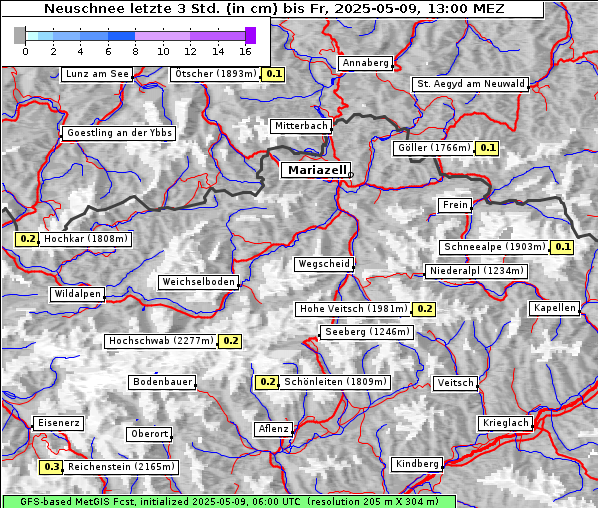598x508 pixels.
Task: Click the Niederalpl (1234m) label
Action: (476, 271)
